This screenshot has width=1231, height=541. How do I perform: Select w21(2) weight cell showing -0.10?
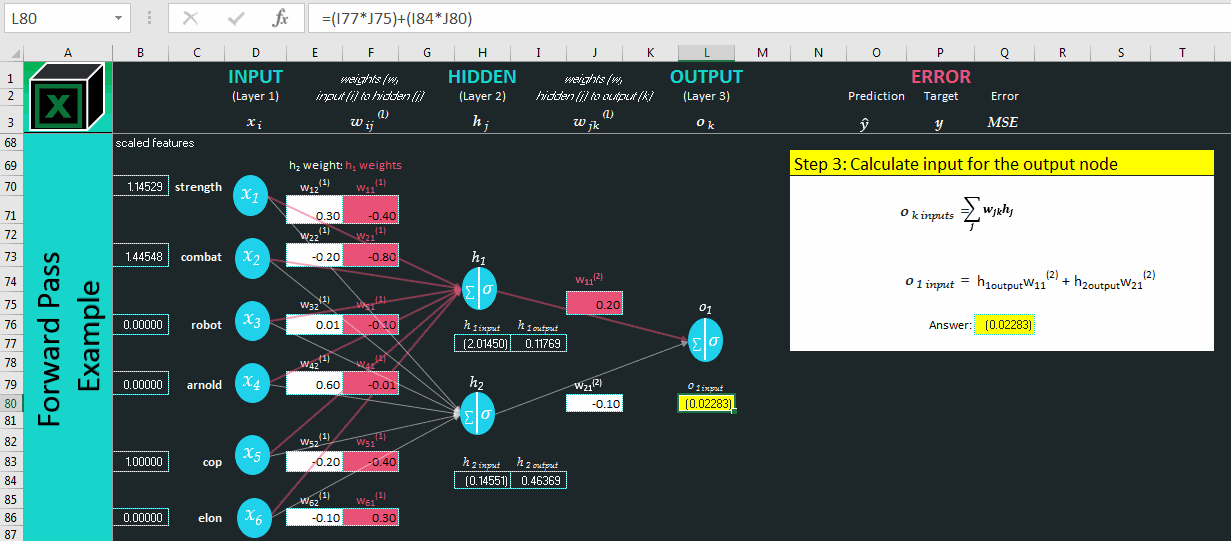coord(594,403)
